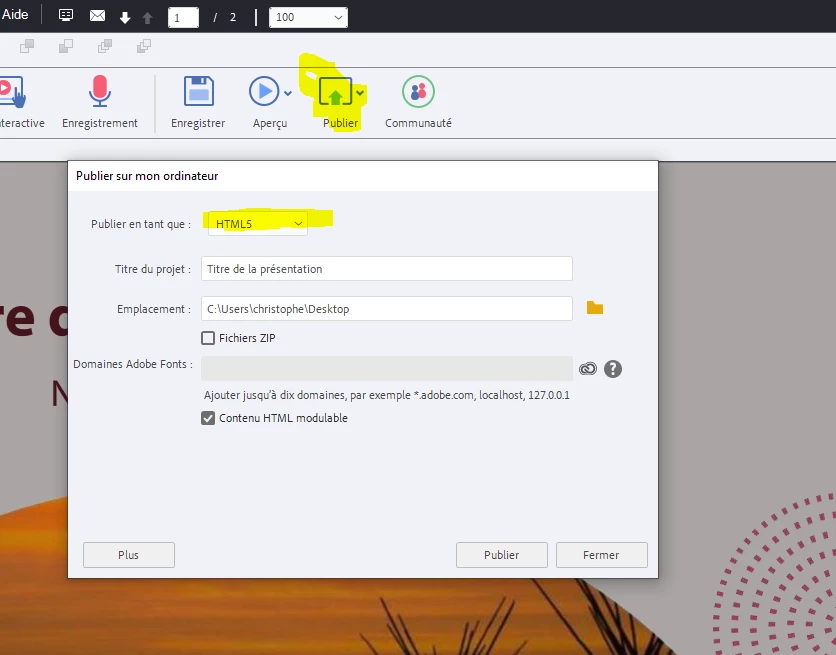
Task: Click the Aperçu play icon
Action: 264,91
